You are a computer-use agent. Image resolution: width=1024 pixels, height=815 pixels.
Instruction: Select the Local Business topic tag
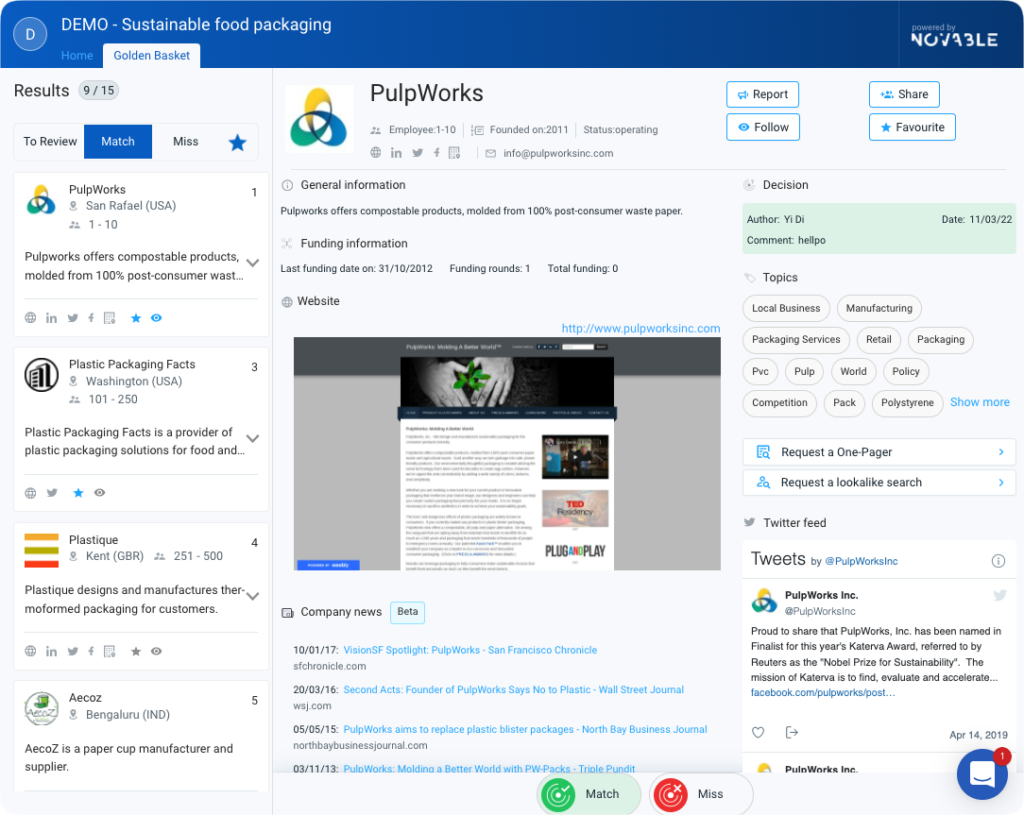pos(786,308)
